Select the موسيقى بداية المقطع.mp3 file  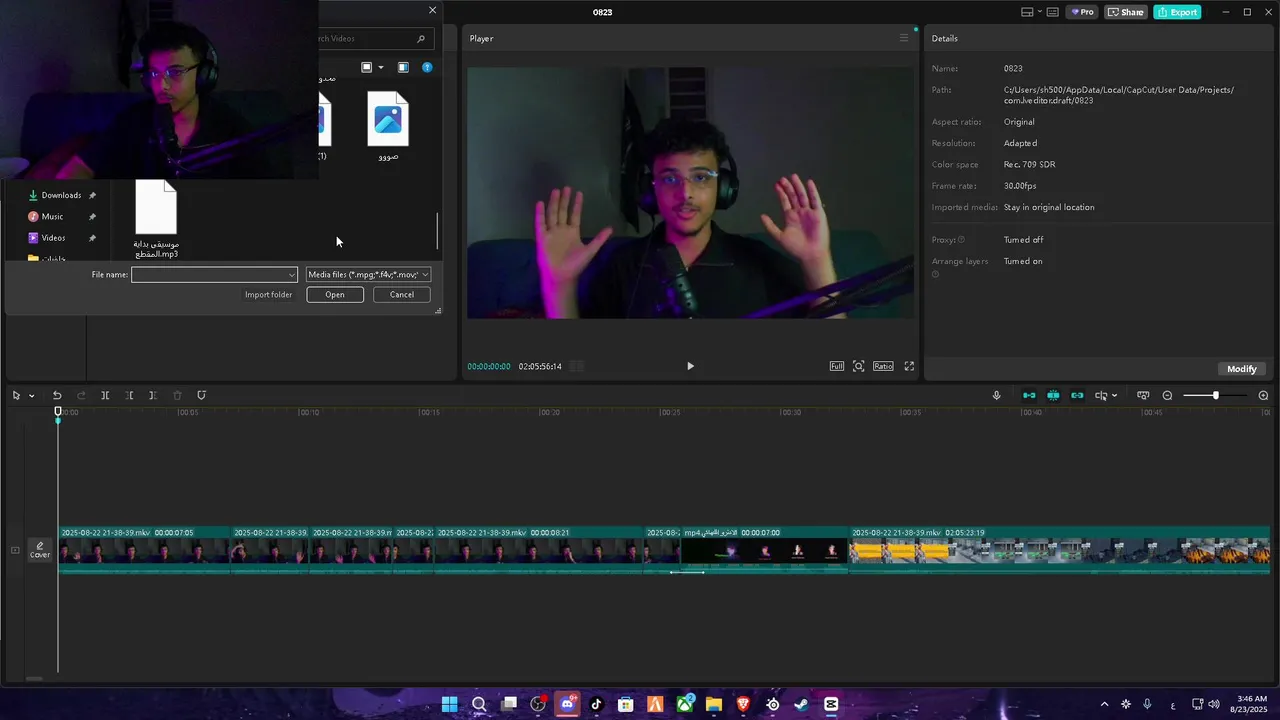pos(156,220)
